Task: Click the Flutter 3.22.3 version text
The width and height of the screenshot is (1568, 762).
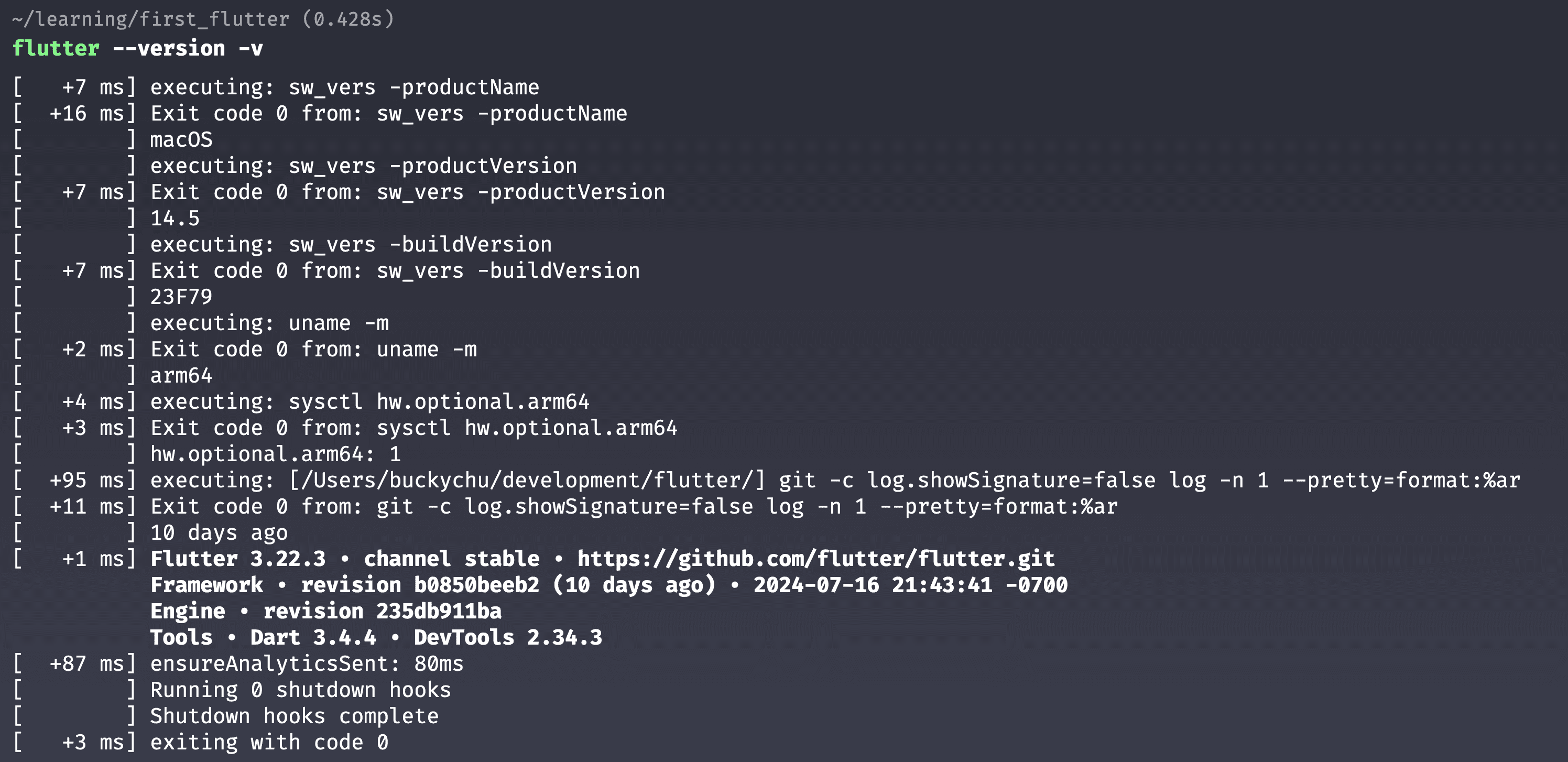Action: pyautogui.click(x=238, y=558)
